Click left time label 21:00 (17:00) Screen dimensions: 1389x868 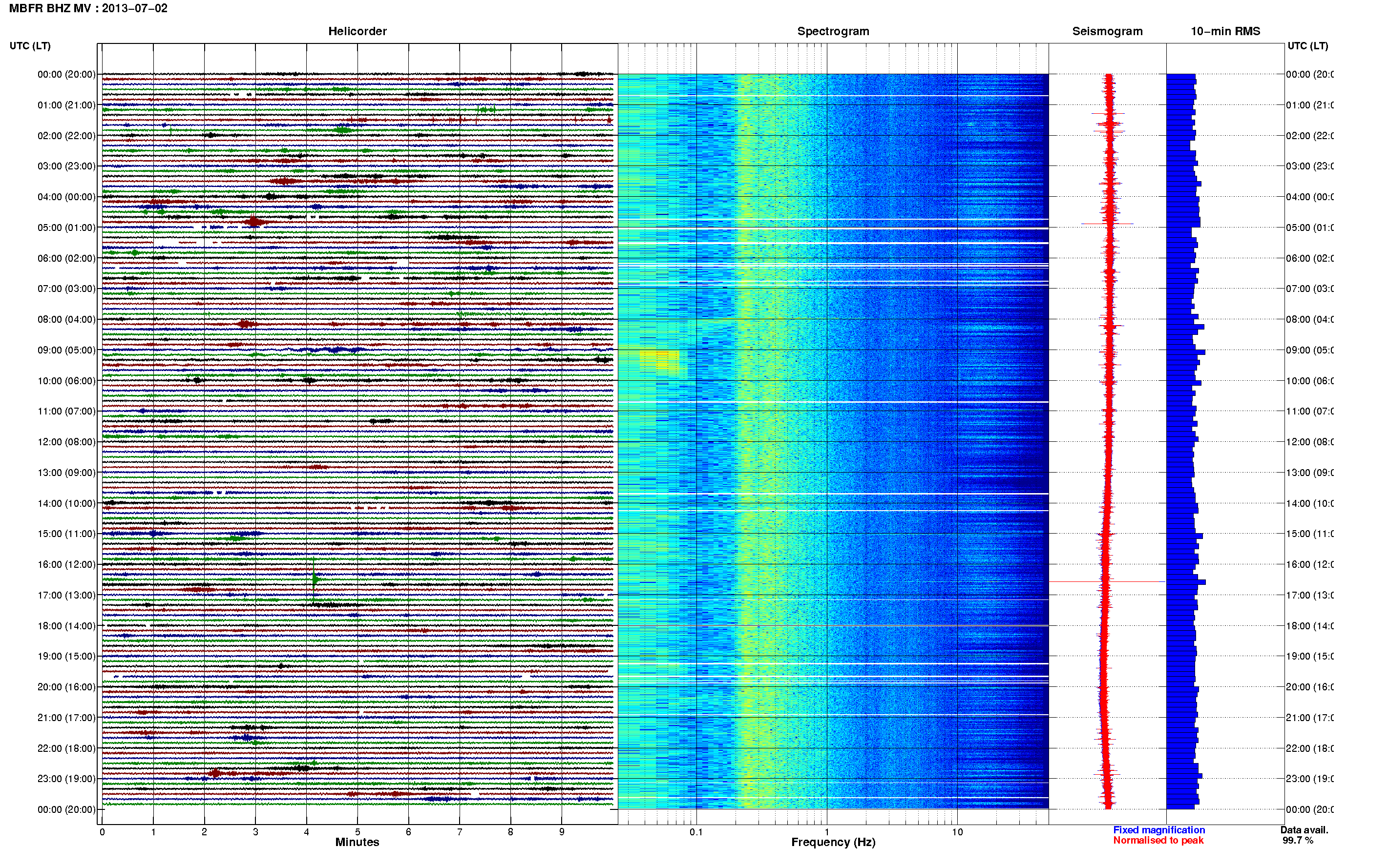(x=66, y=718)
